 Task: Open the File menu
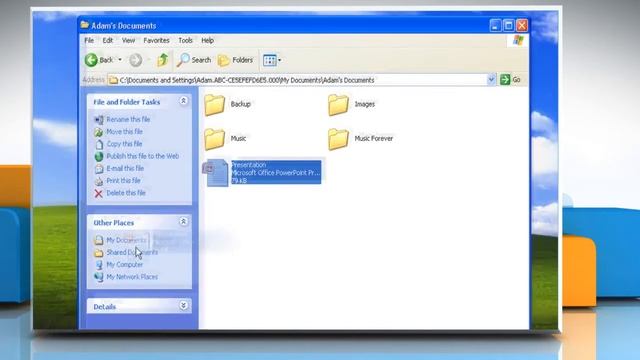pyautogui.click(x=89, y=40)
